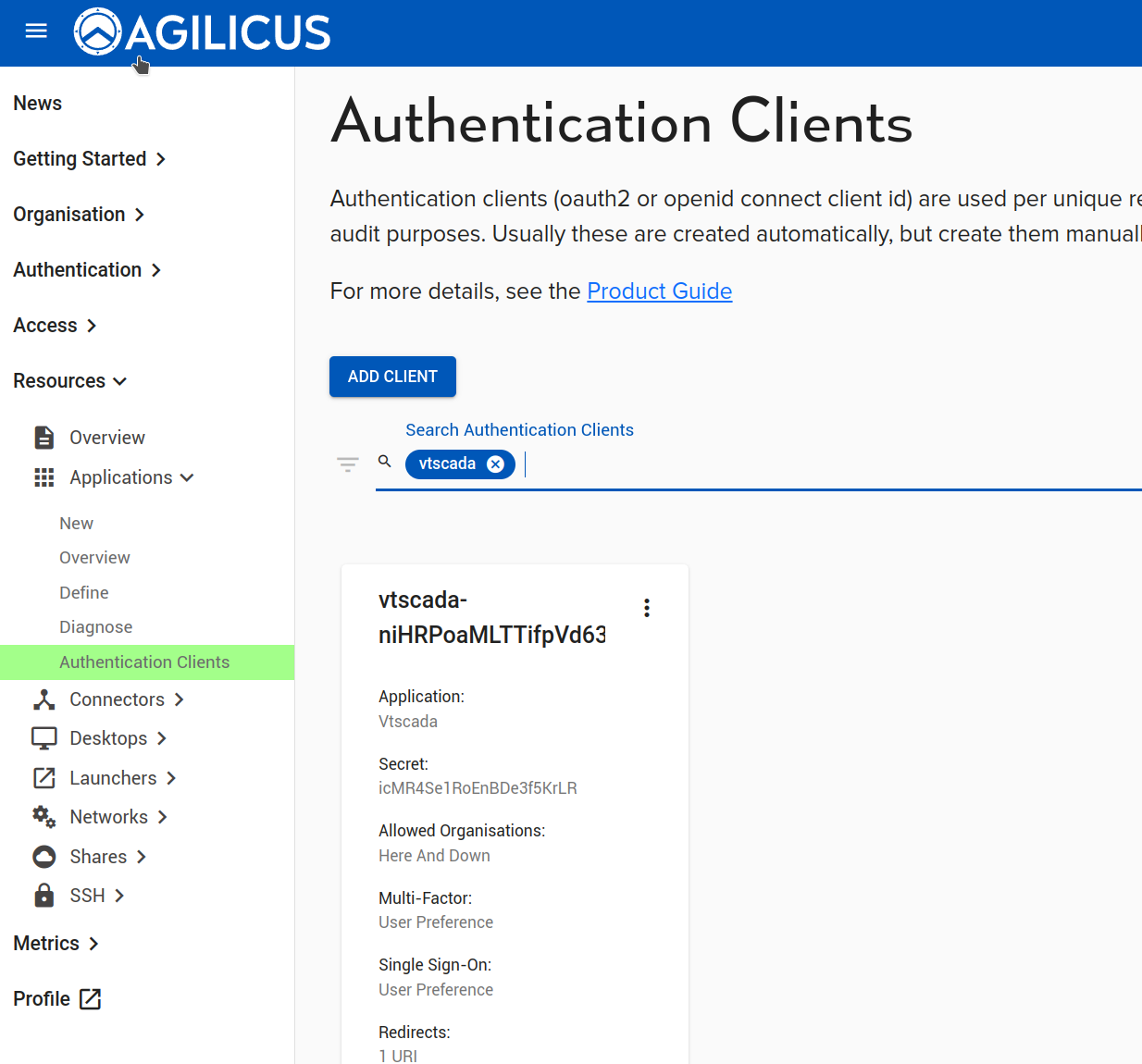Click the Connectors icon in sidebar
The width and height of the screenshot is (1142, 1064).
43,699
